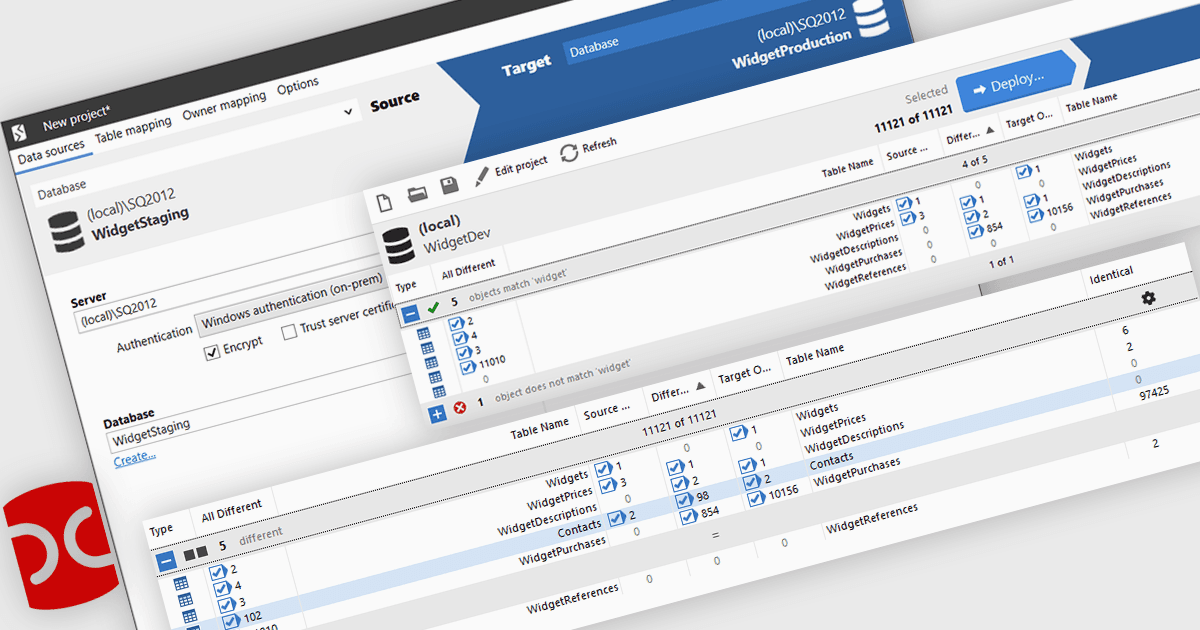The width and height of the screenshot is (1200, 630).
Task: Click the '4 of 5' count text
Action: tap(975, 161)
